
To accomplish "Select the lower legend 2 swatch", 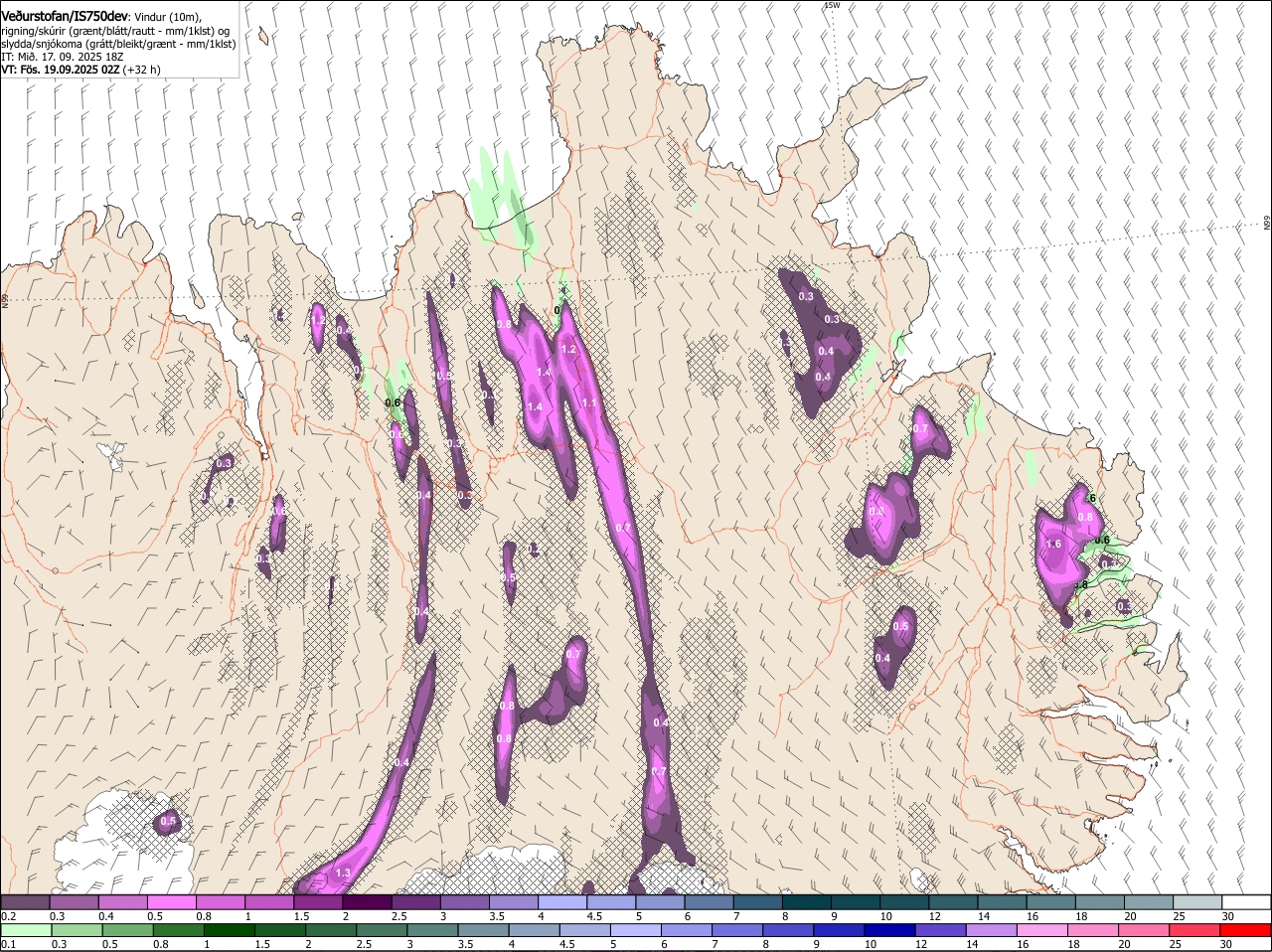I will (x=331, y=930).
